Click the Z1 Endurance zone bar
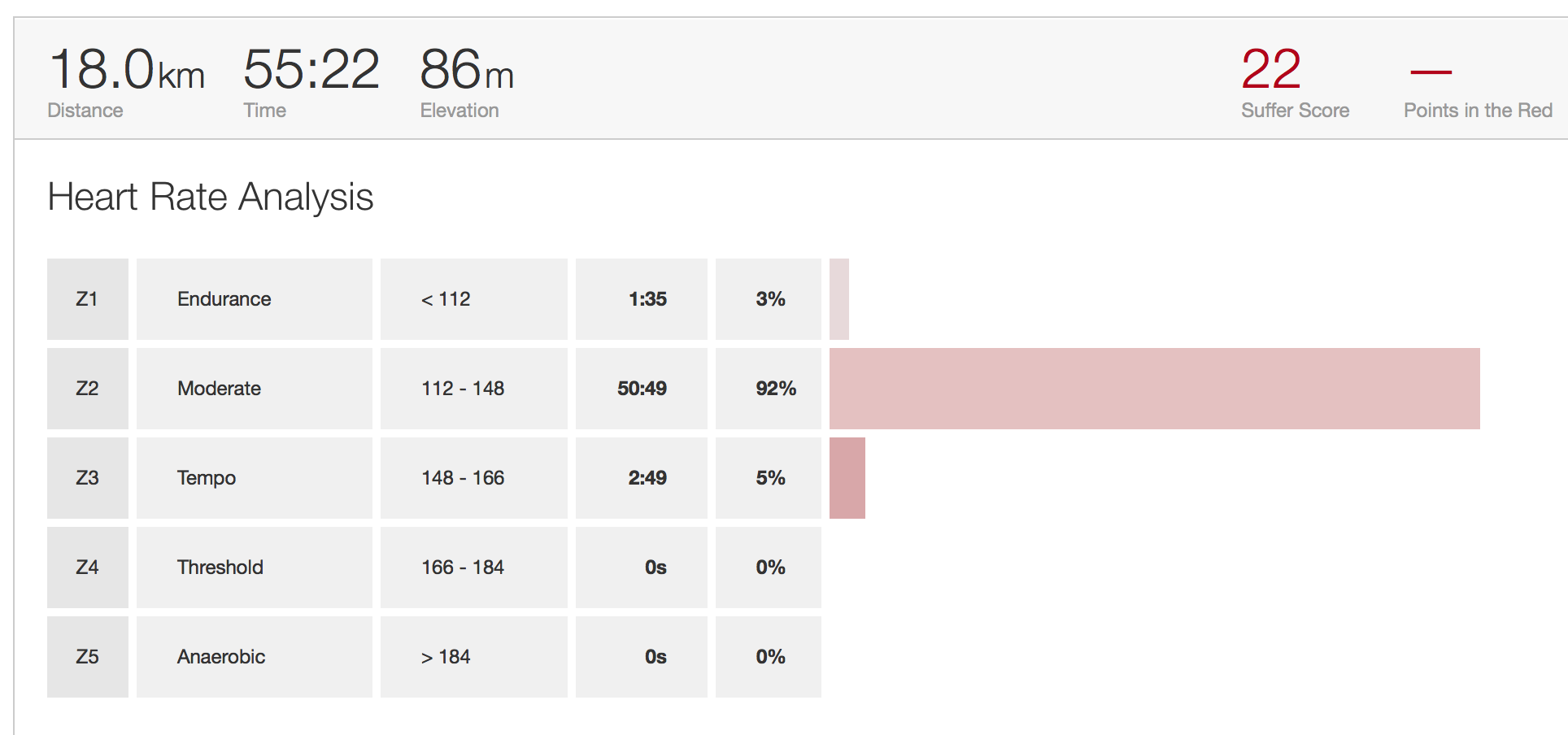Viewport: 1568px width, 735px height. tap(838, 299)
